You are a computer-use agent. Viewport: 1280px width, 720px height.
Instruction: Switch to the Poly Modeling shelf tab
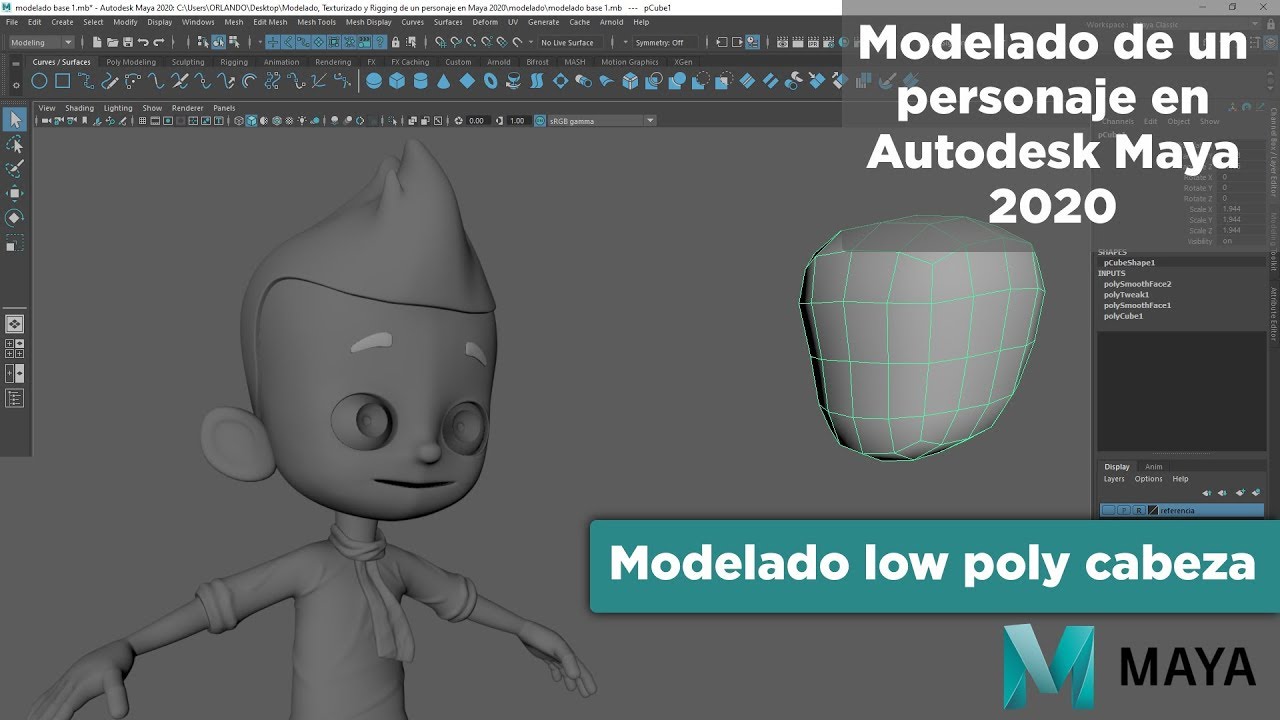point(132,62)
